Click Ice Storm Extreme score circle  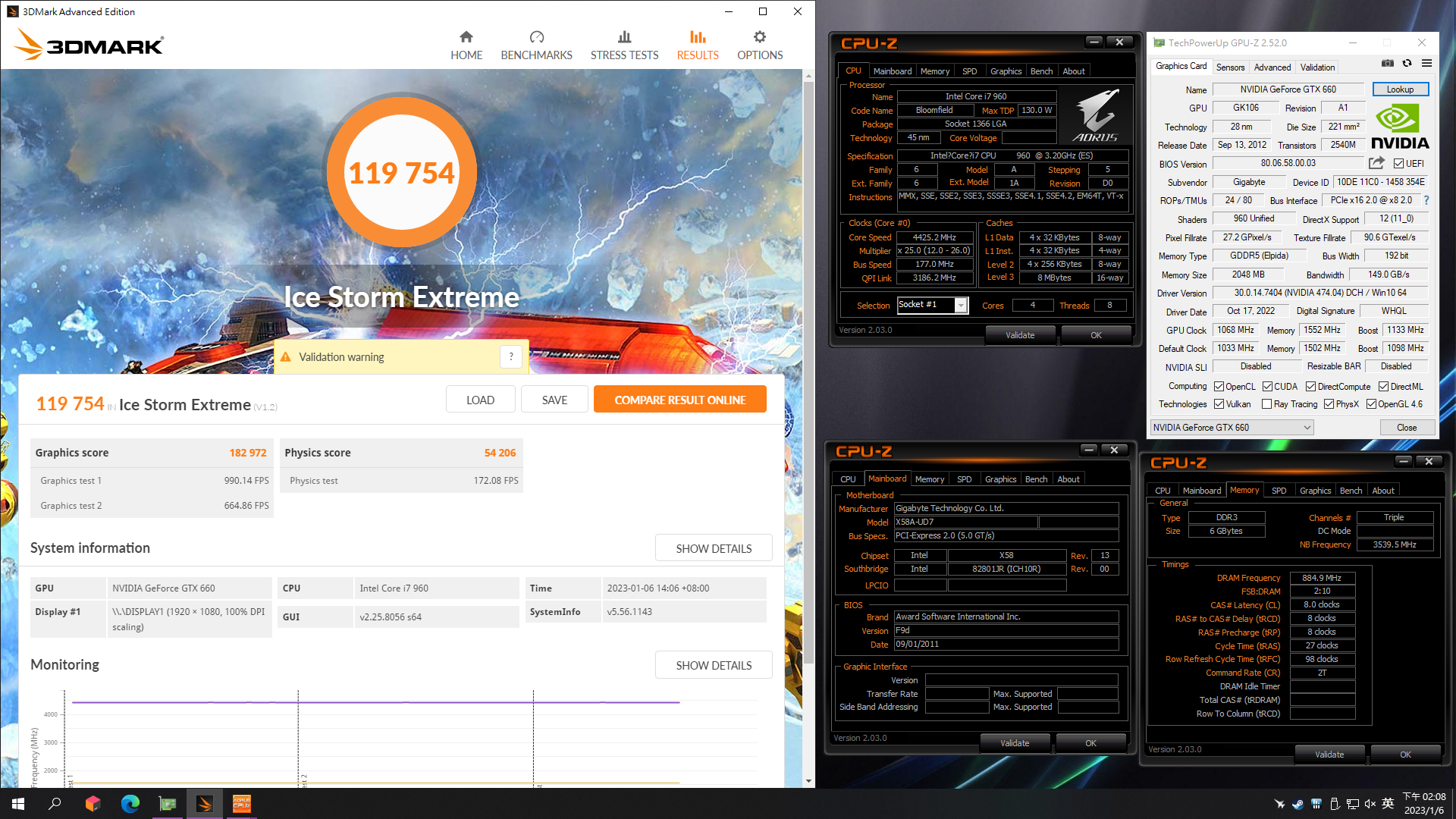click(x=402, y=172)
